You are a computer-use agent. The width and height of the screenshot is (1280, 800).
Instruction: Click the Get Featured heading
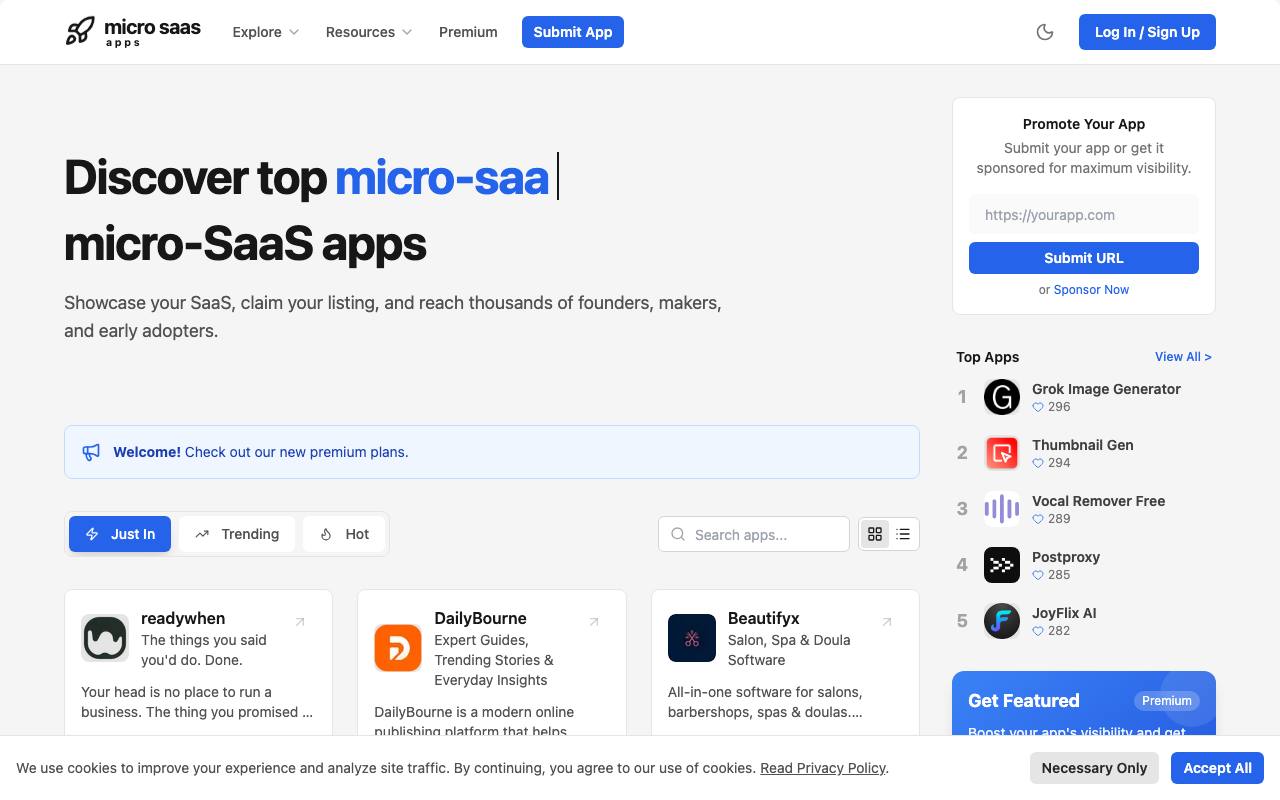pos(1024,701)
